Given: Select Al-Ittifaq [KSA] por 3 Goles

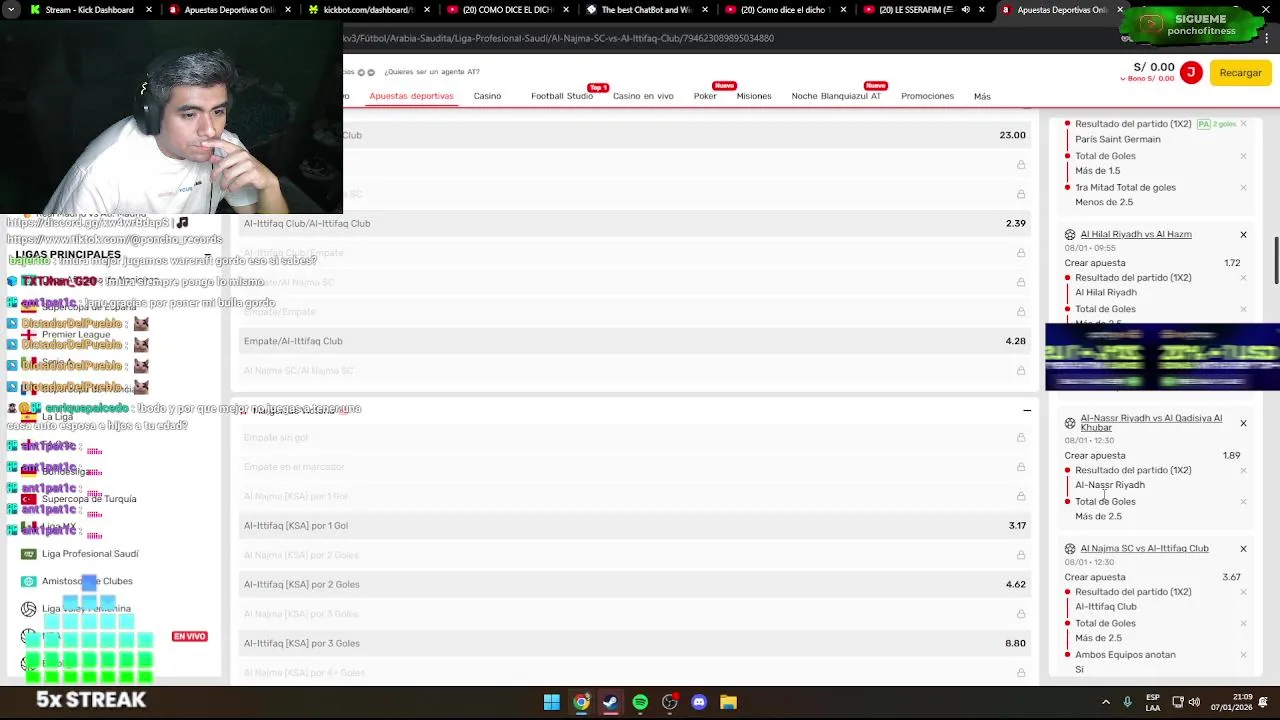Looking at the screenshot, I should (x=634, y=643).
